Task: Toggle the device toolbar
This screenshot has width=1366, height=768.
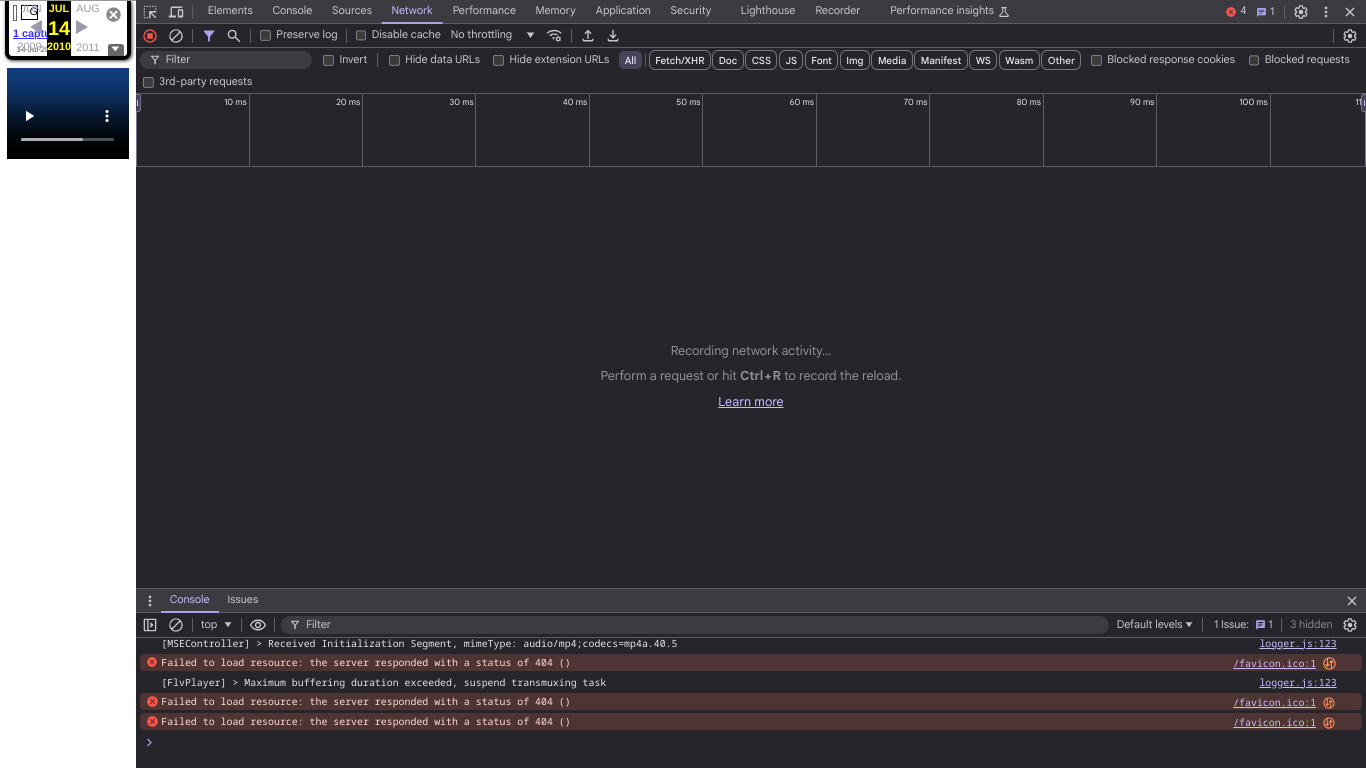Action: (x=177, y=11)
